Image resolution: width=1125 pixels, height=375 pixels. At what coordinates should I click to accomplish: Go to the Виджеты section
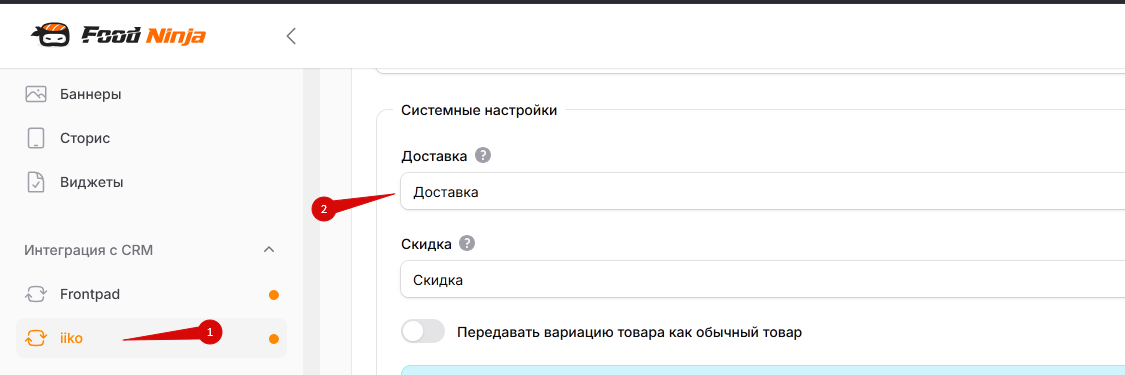tap(151, 182)
